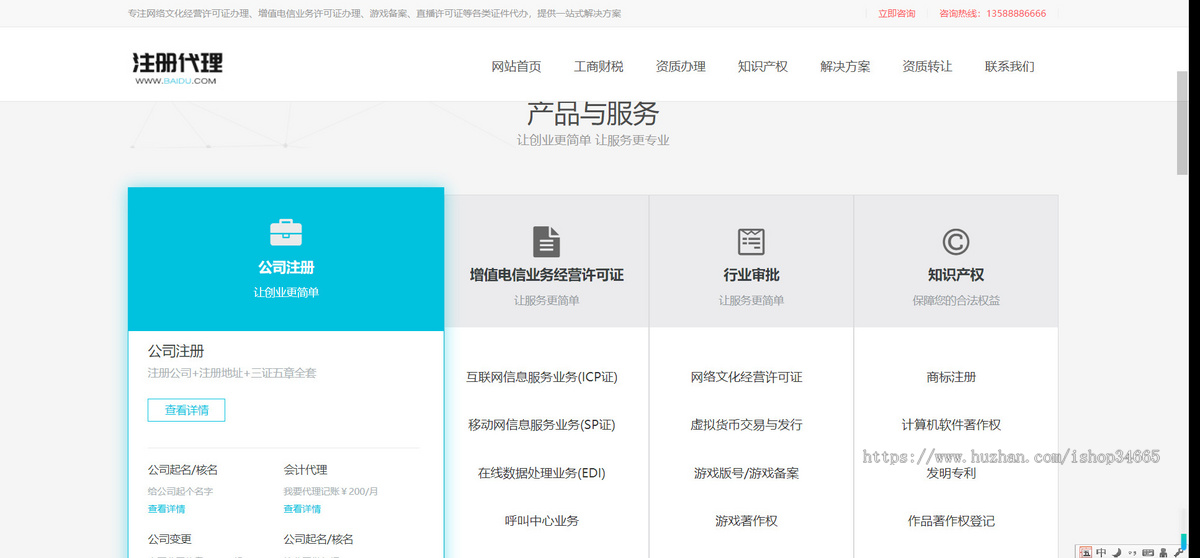Click the hotline 咨询热线 13588886666
Image resolution: width=1200 pixels, height=558 pixels.
pos(993,14)
